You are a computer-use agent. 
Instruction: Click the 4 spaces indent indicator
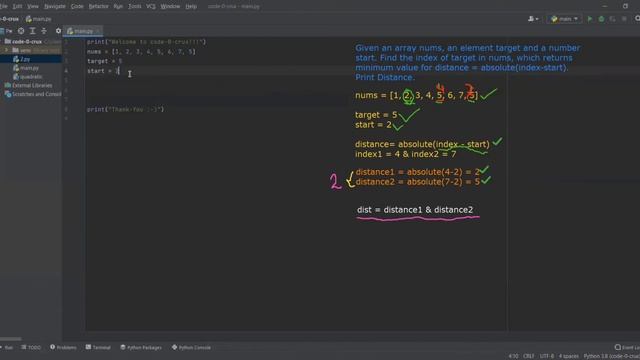click(569, 356)
